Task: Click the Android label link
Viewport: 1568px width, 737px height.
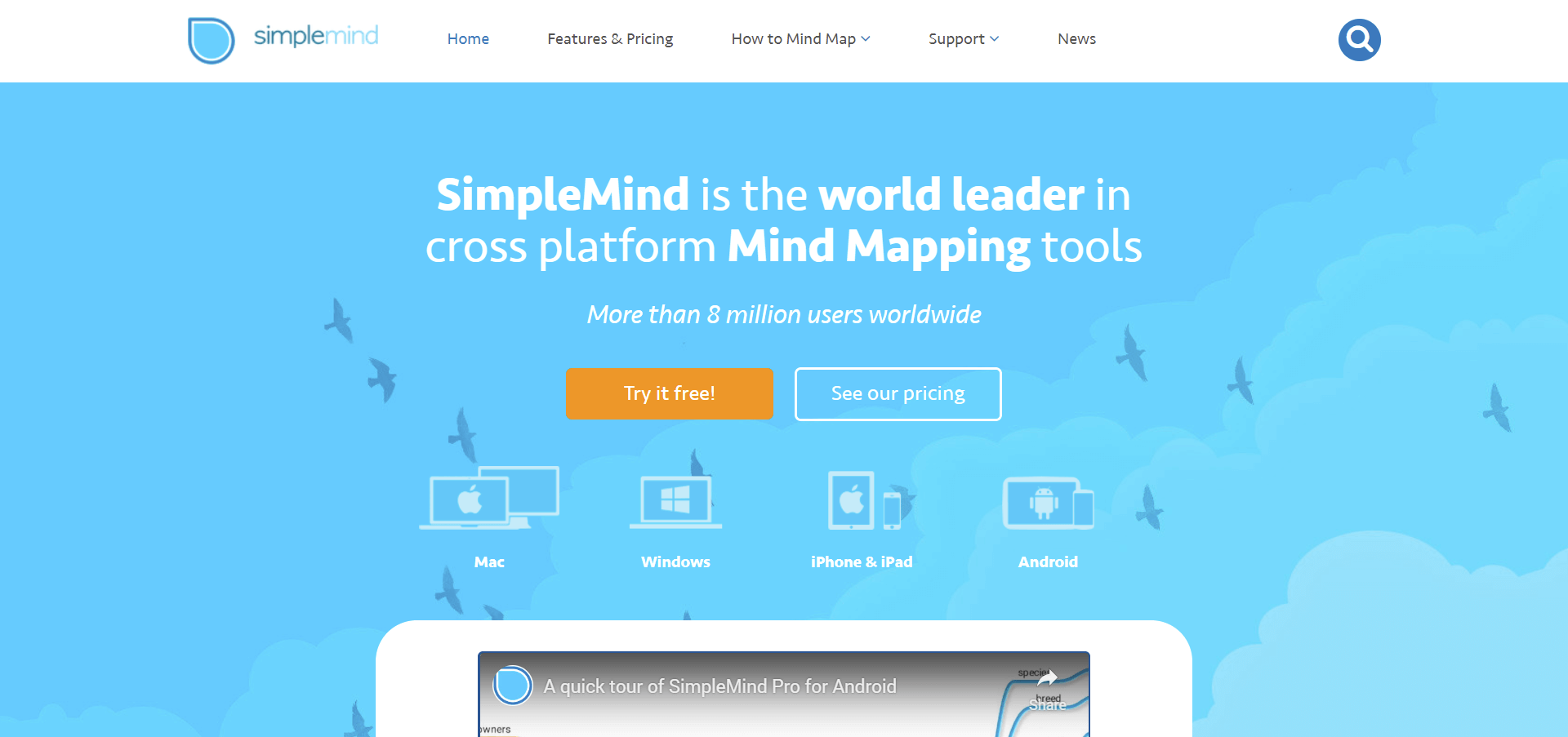Action: (x=1048, y=562)
